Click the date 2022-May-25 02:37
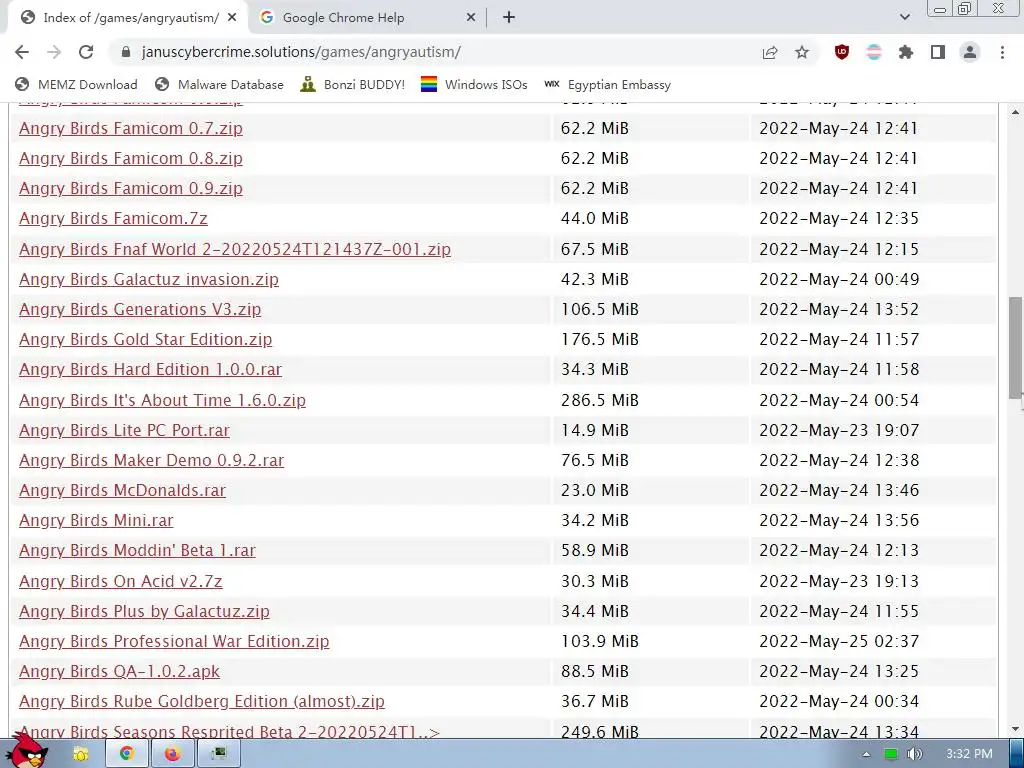Image resolution: width=1024 pixels, height=768 pixels. 839,641
